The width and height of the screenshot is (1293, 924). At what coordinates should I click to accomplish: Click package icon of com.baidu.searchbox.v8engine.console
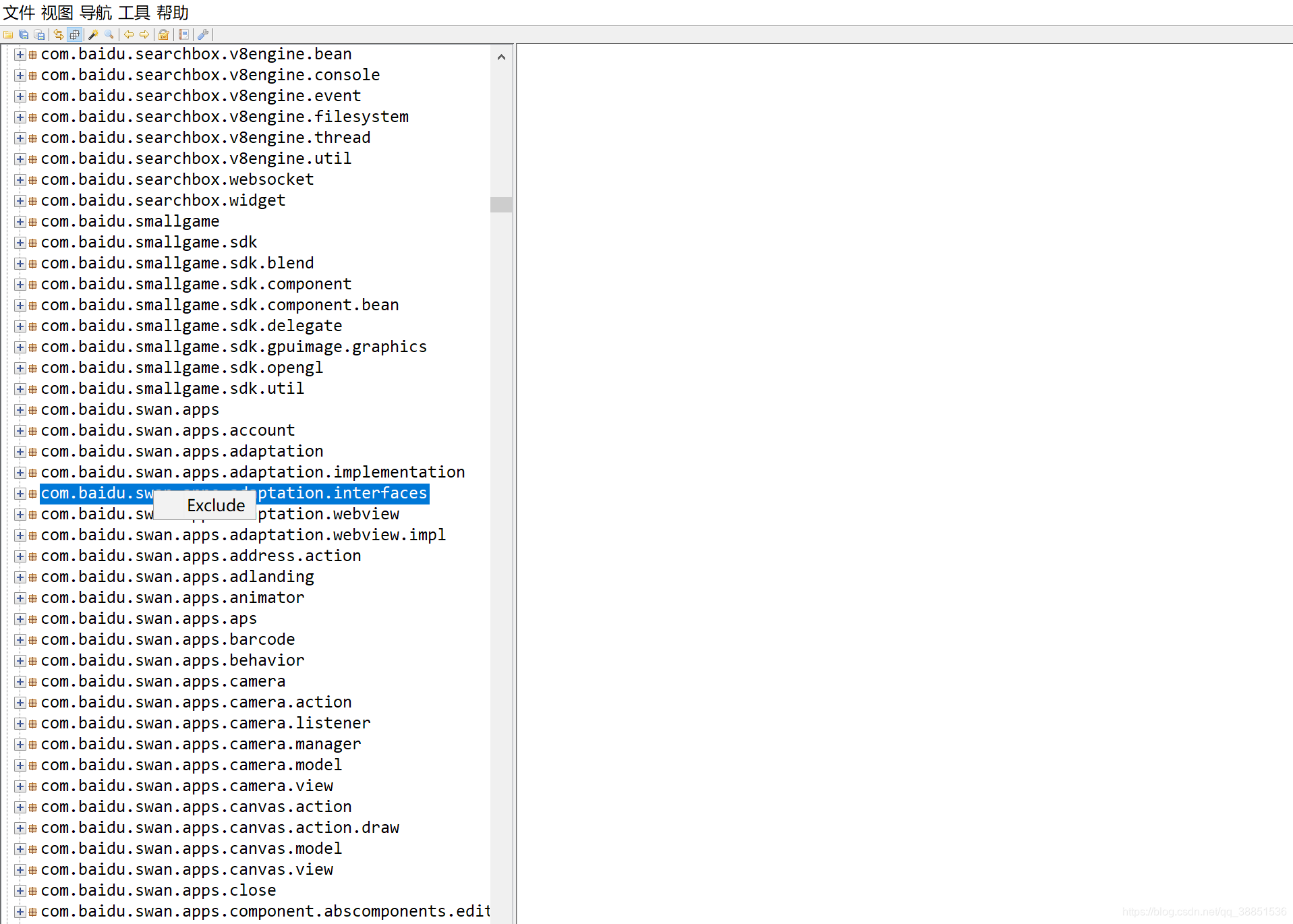click(x=32, y=76)
